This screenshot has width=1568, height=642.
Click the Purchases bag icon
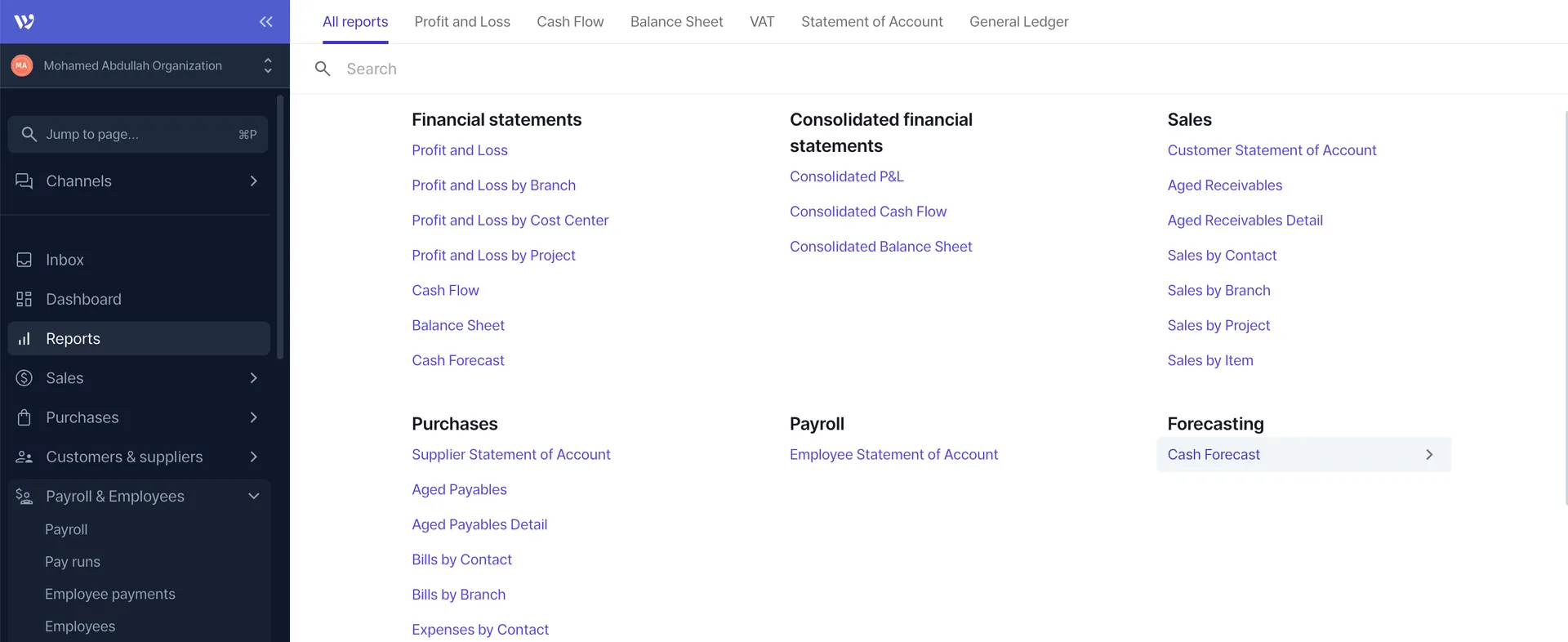point(24,417)
